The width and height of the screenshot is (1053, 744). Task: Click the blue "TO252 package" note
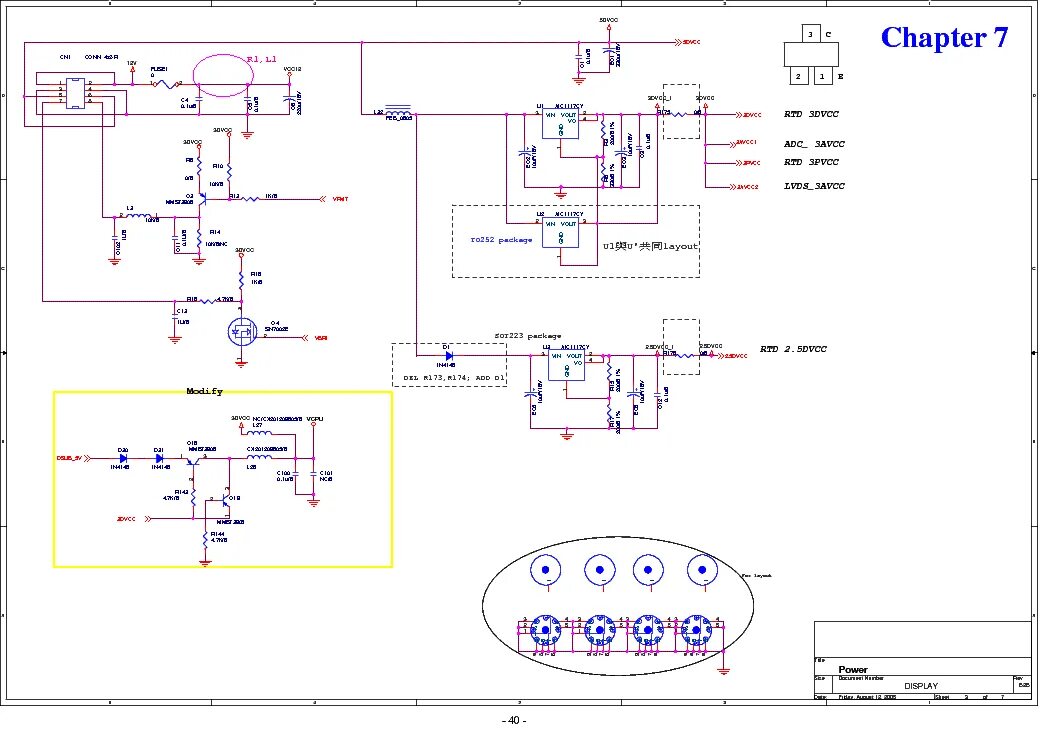501,240
